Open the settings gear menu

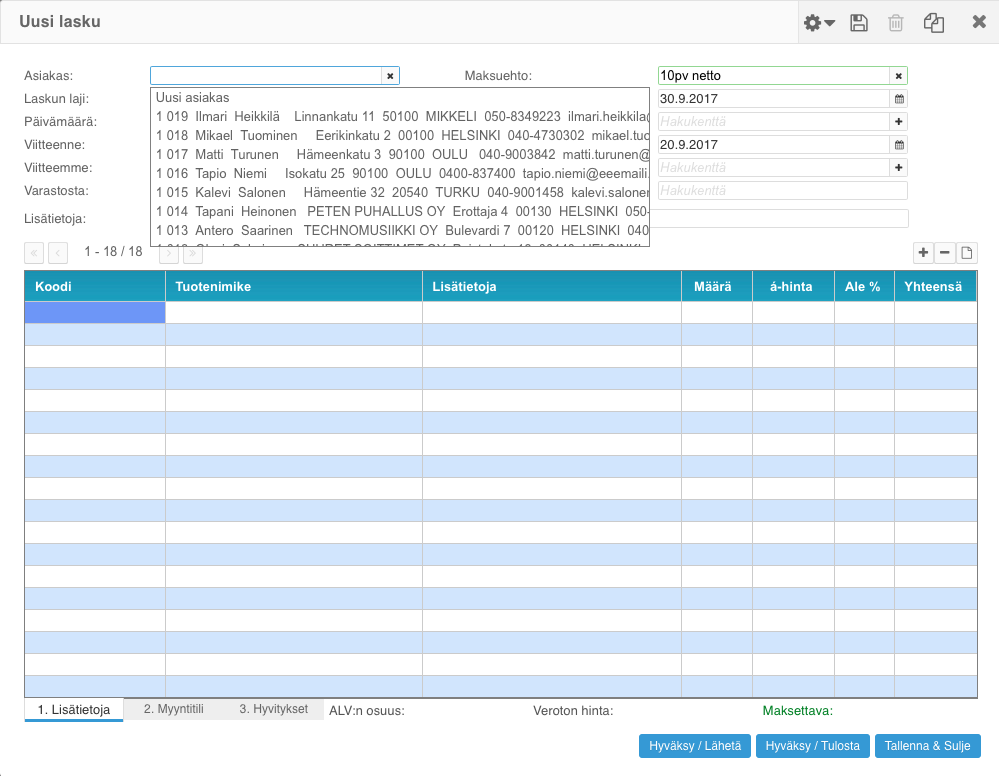point(819,23)
